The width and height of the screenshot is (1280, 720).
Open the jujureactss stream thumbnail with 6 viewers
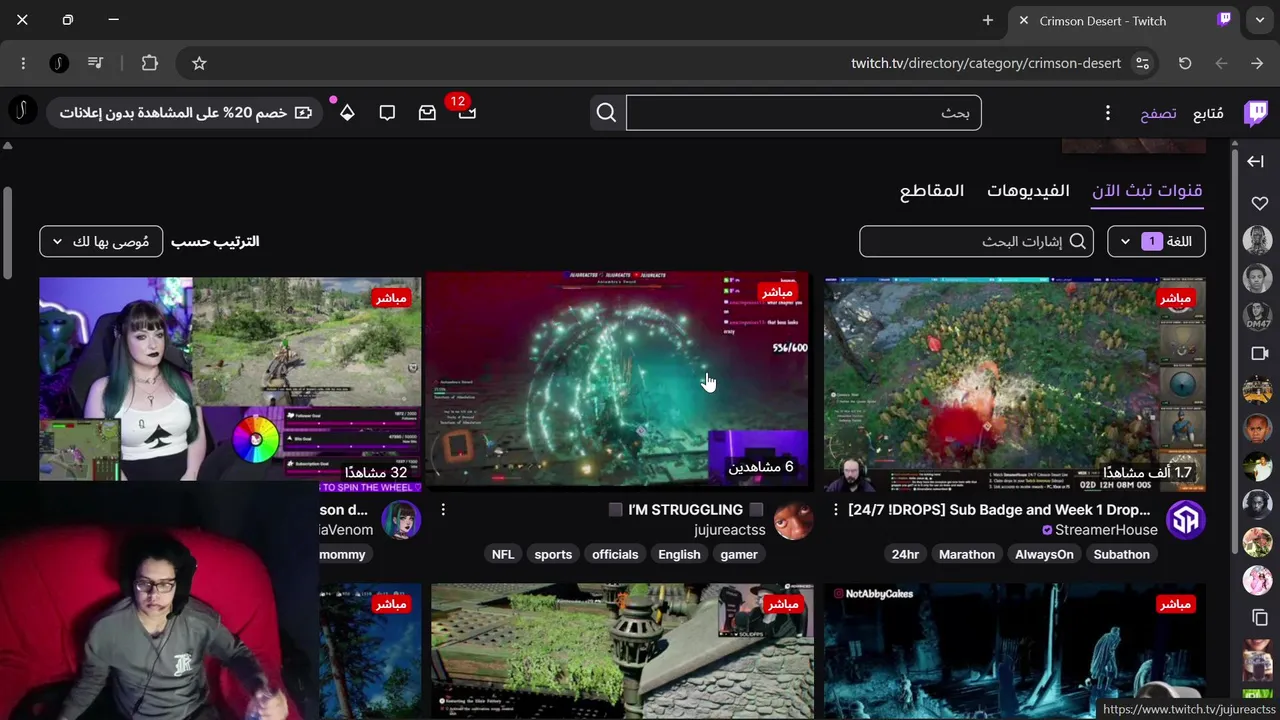click(618, 381)
